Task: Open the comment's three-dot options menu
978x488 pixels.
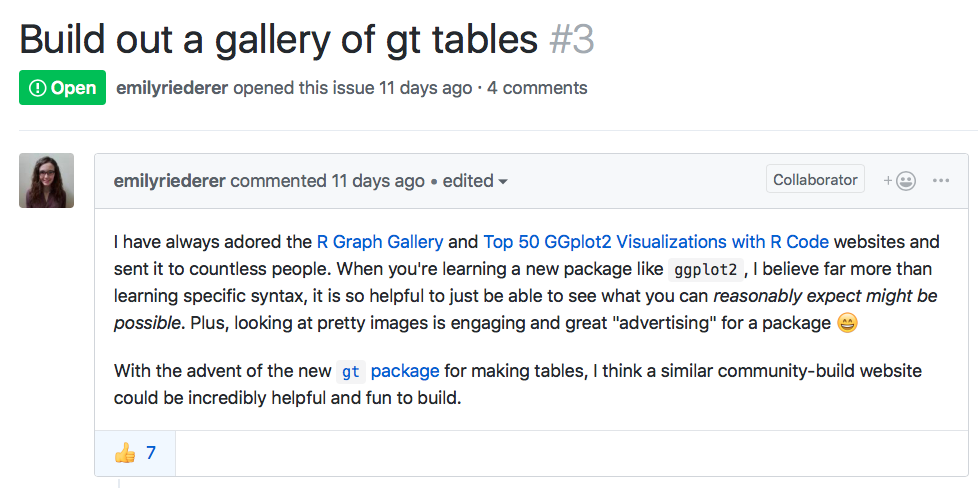Action: (941, 181)
